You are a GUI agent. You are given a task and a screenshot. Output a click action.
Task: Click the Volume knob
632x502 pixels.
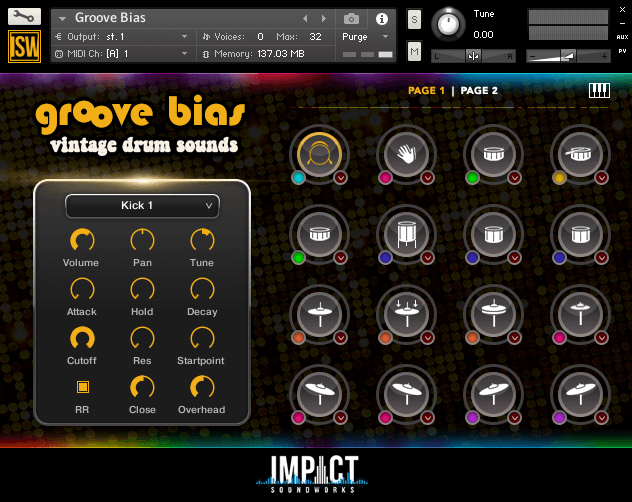82,241
